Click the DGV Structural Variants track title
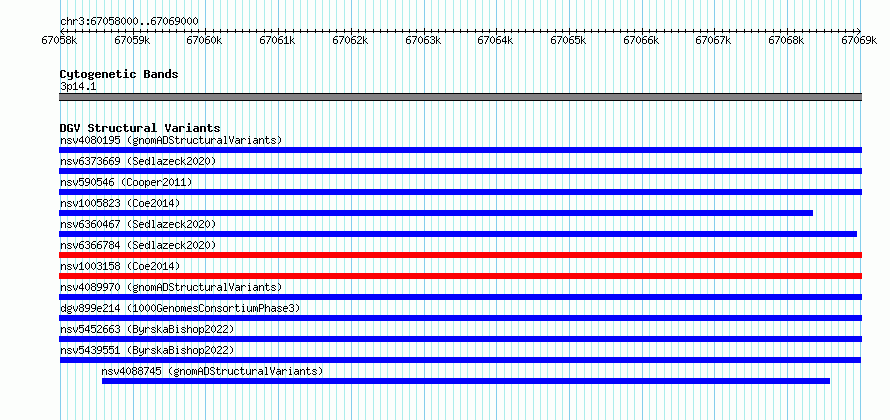Viewport: 890px width, 420px height. click(140, 128)
